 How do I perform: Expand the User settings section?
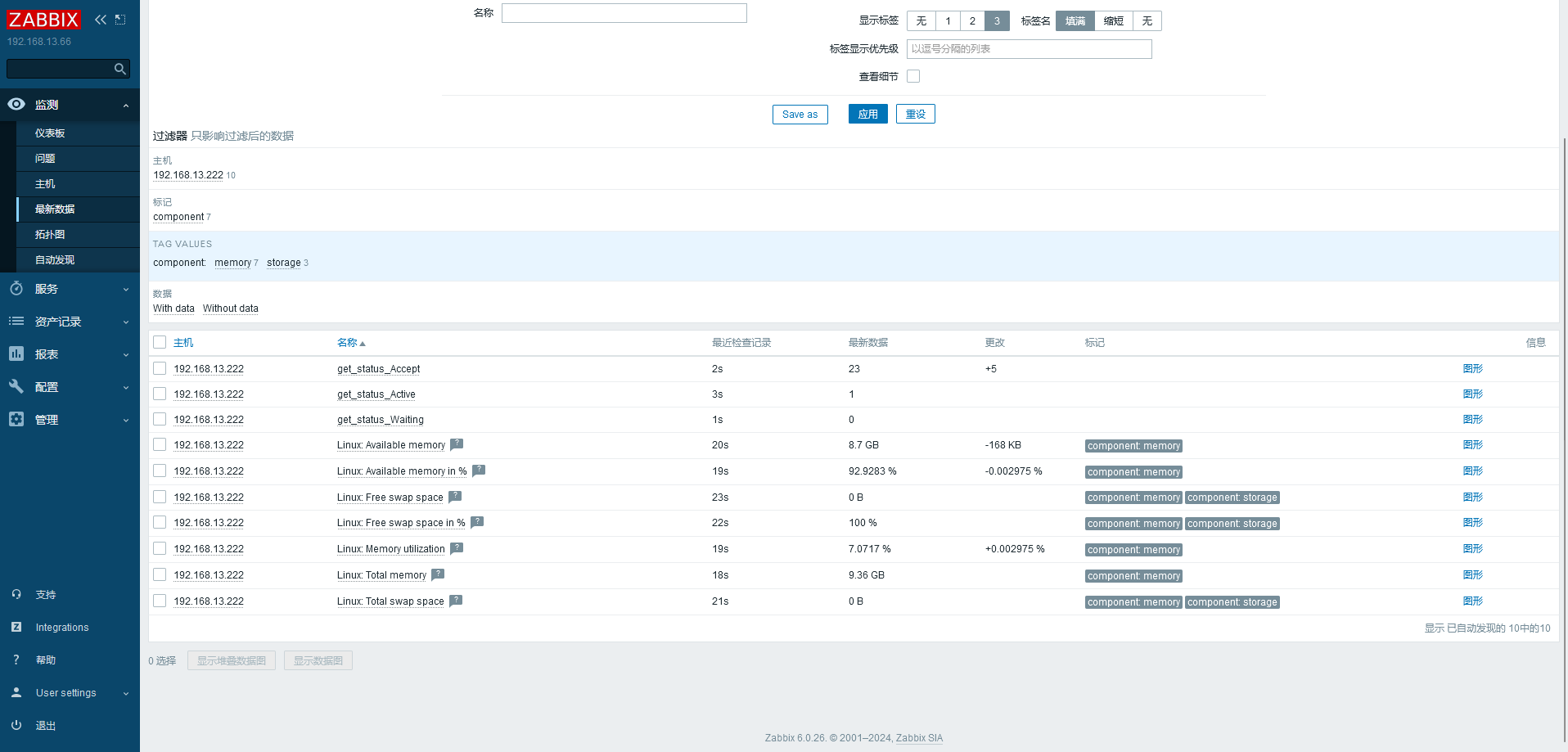tap(70, 693)
